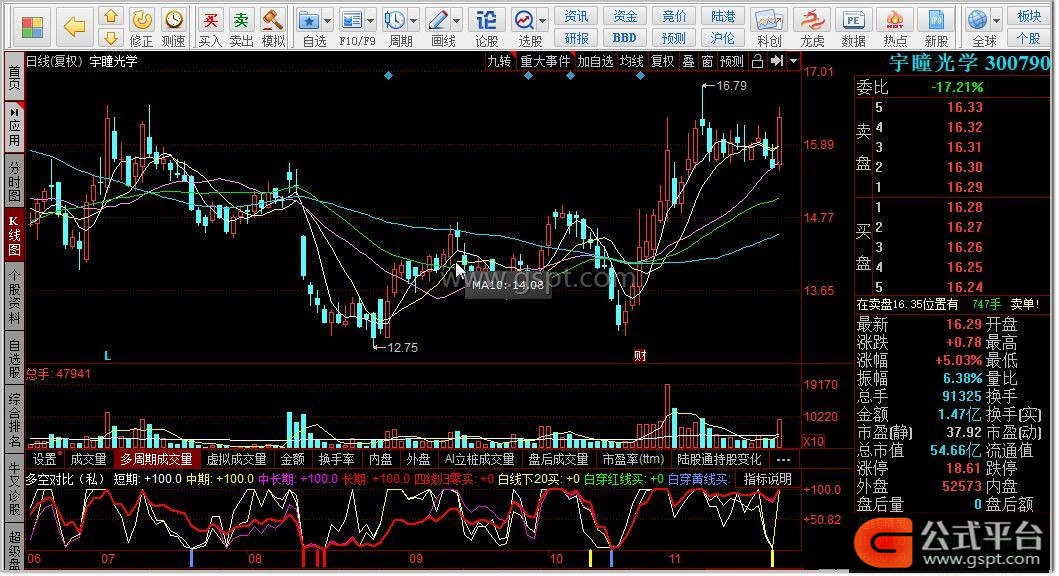Screen dimensions: 1059x576
Task: Open the 分时图 sidebar tab
Action: (14, 181)
